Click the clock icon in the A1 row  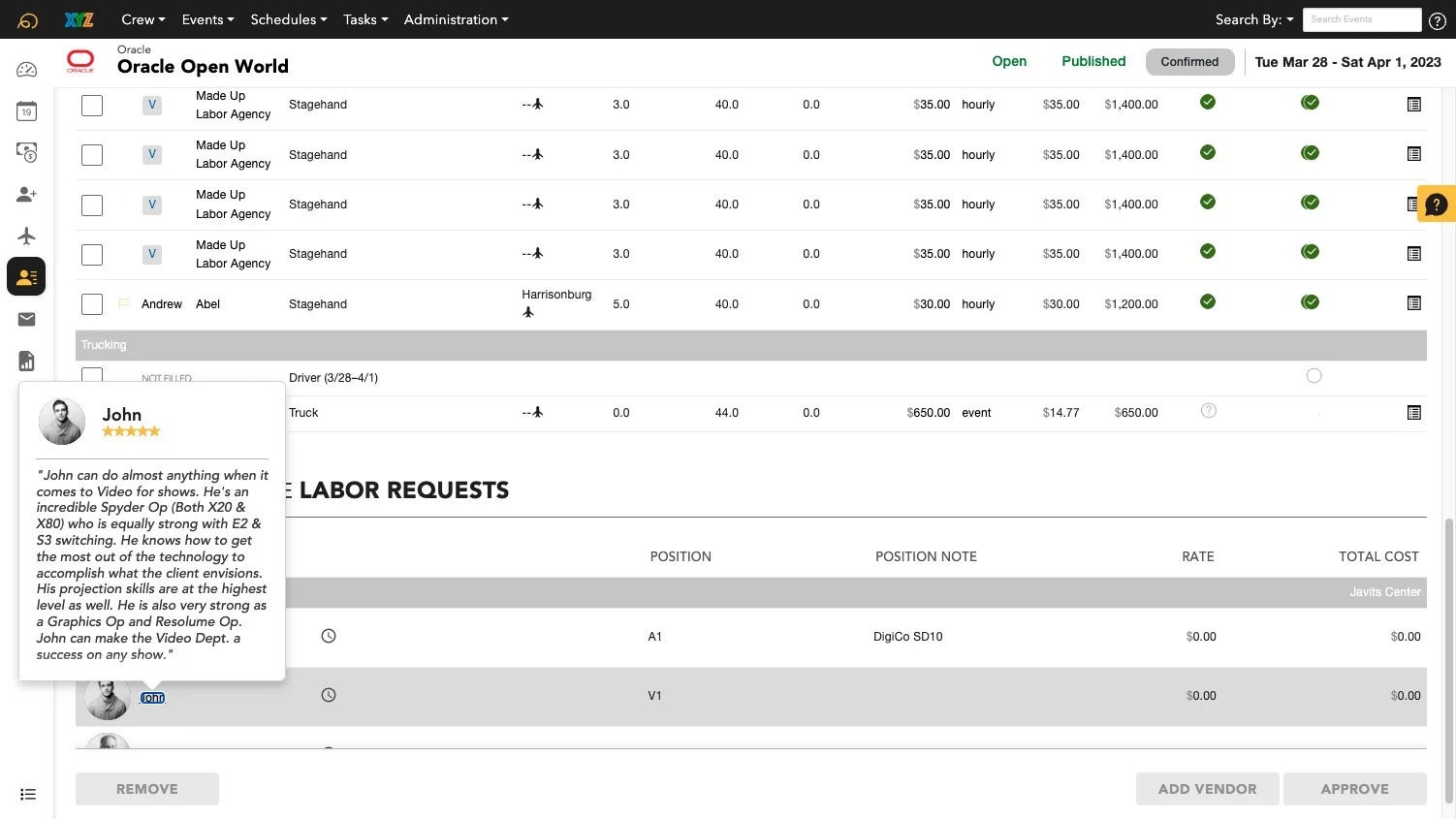click(x=329, y=636)
